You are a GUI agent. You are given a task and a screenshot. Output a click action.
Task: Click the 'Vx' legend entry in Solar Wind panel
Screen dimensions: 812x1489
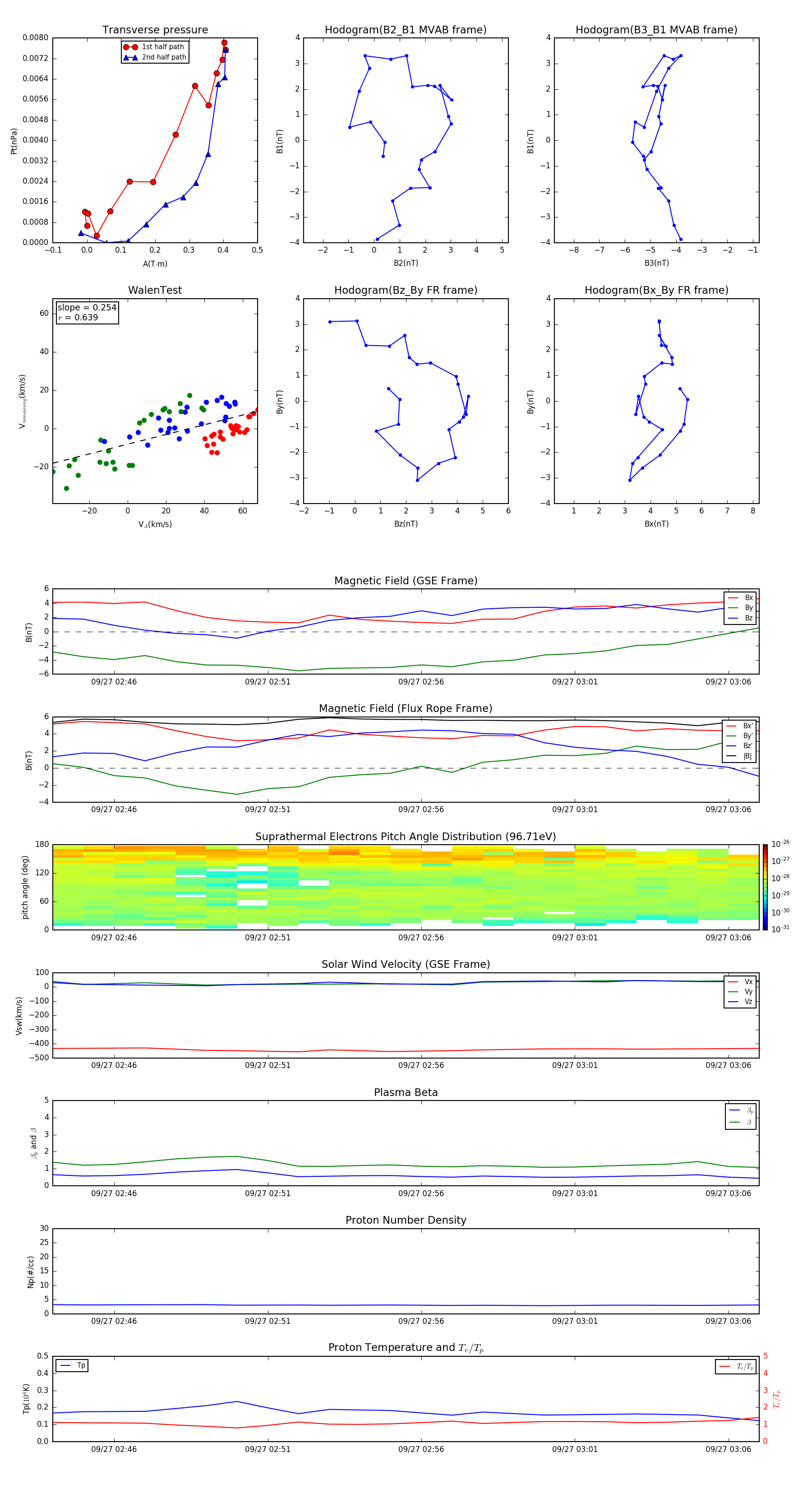(740, 982)
